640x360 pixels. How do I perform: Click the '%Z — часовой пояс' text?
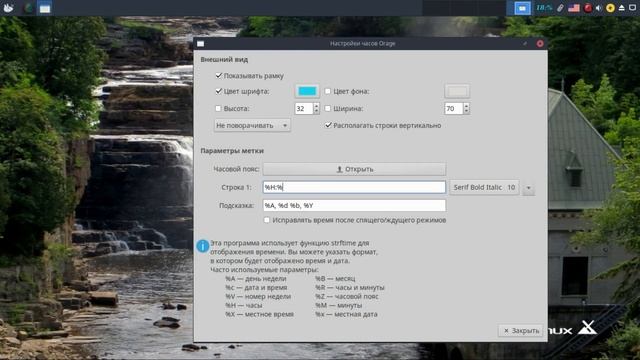pyautogui.click(x=347, y=296)
